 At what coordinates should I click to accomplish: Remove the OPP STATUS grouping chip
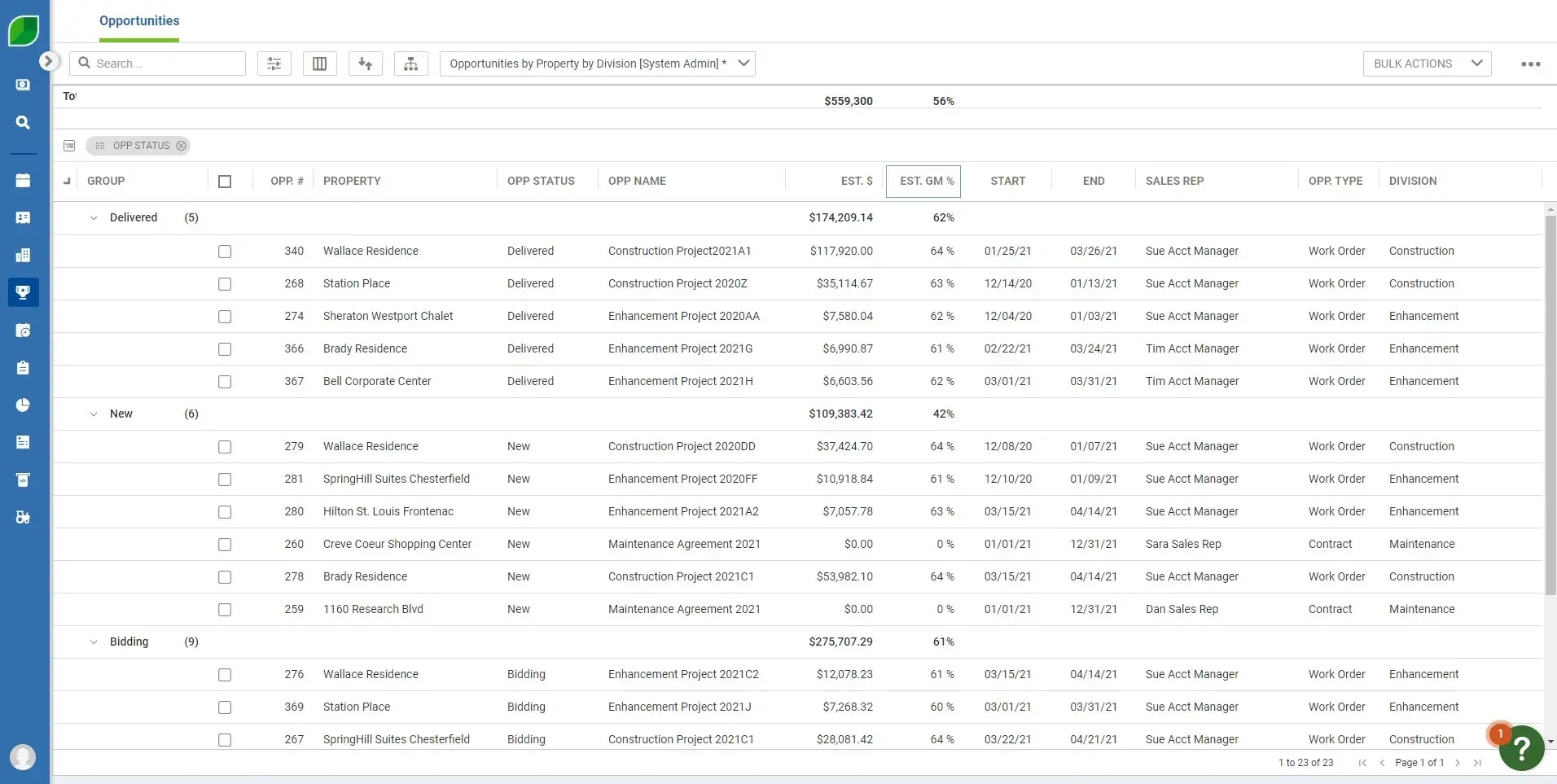click(180, 145)
